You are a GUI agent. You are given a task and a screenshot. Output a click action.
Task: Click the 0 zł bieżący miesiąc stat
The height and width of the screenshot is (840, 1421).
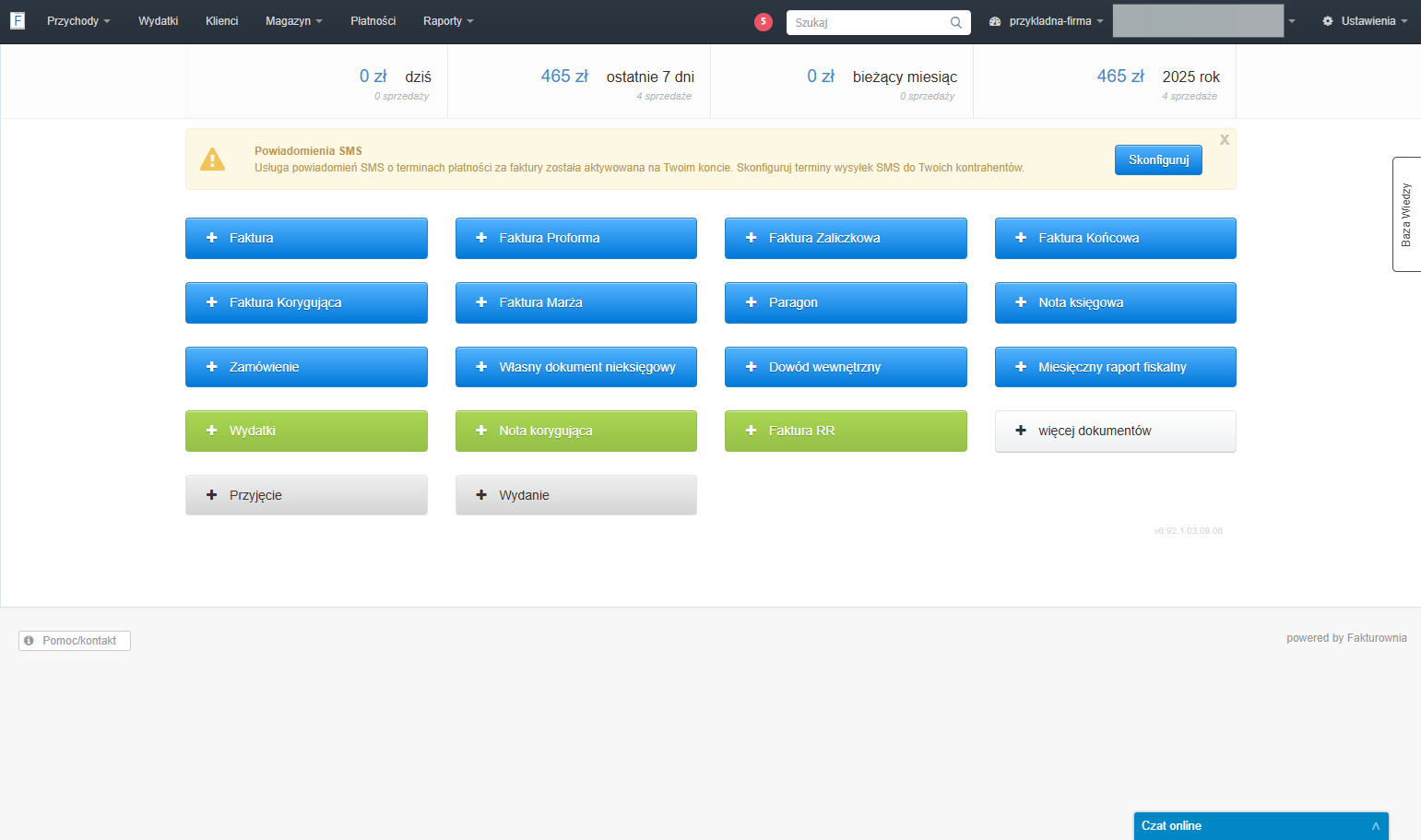point(882,81)
